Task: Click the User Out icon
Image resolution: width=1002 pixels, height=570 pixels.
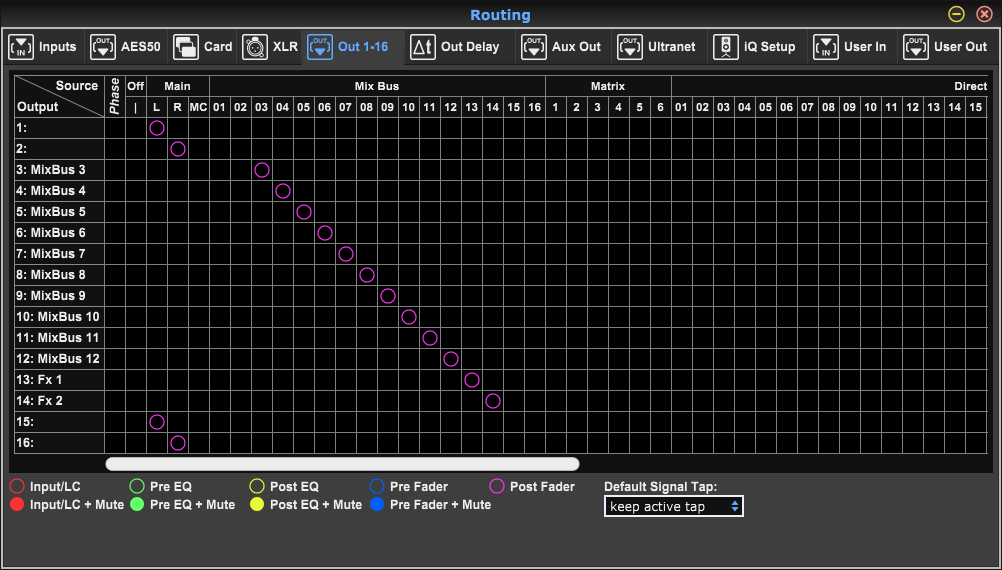Action: pyautogui.click(x=916, y=47)
